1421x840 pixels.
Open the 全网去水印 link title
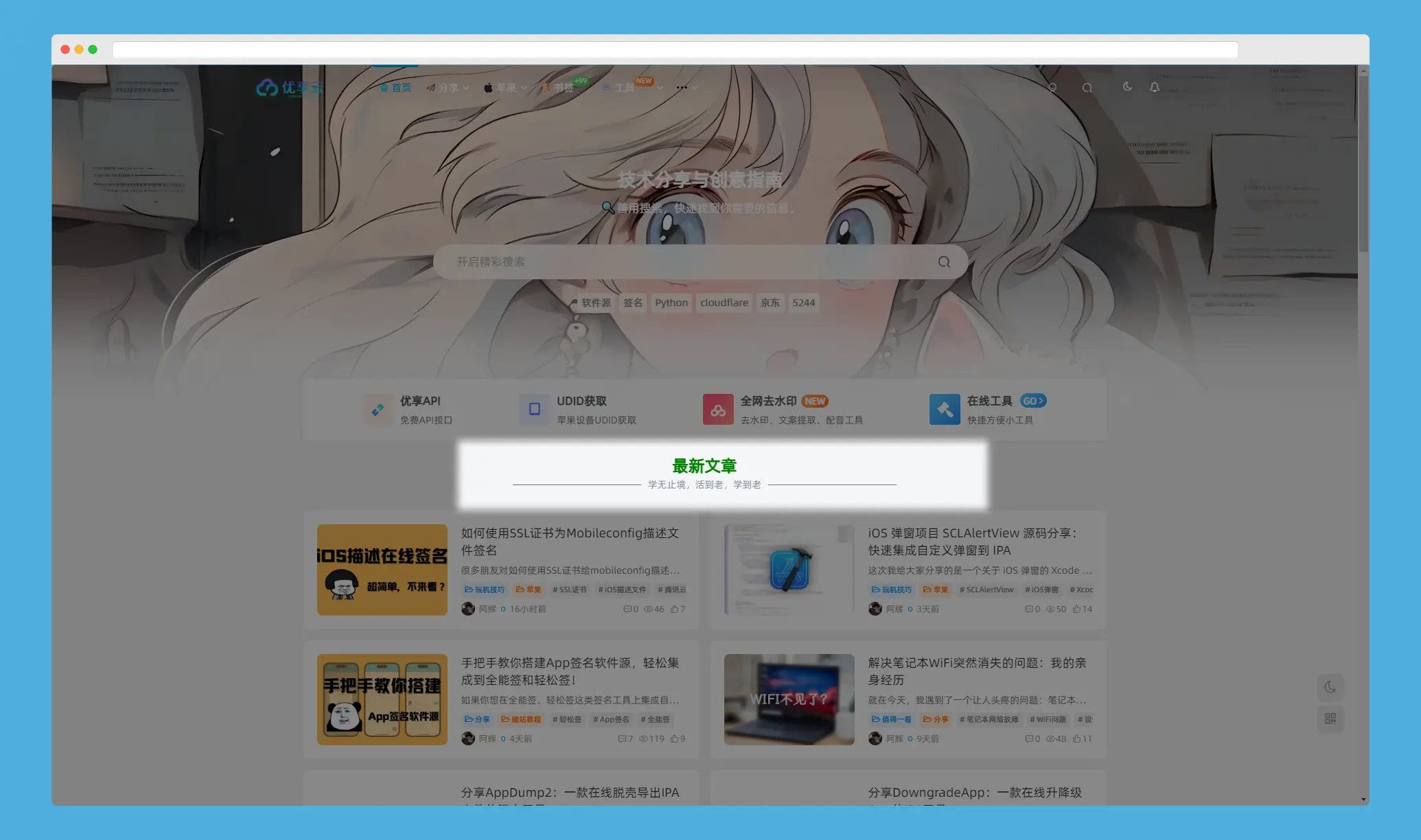click(768, 401)
